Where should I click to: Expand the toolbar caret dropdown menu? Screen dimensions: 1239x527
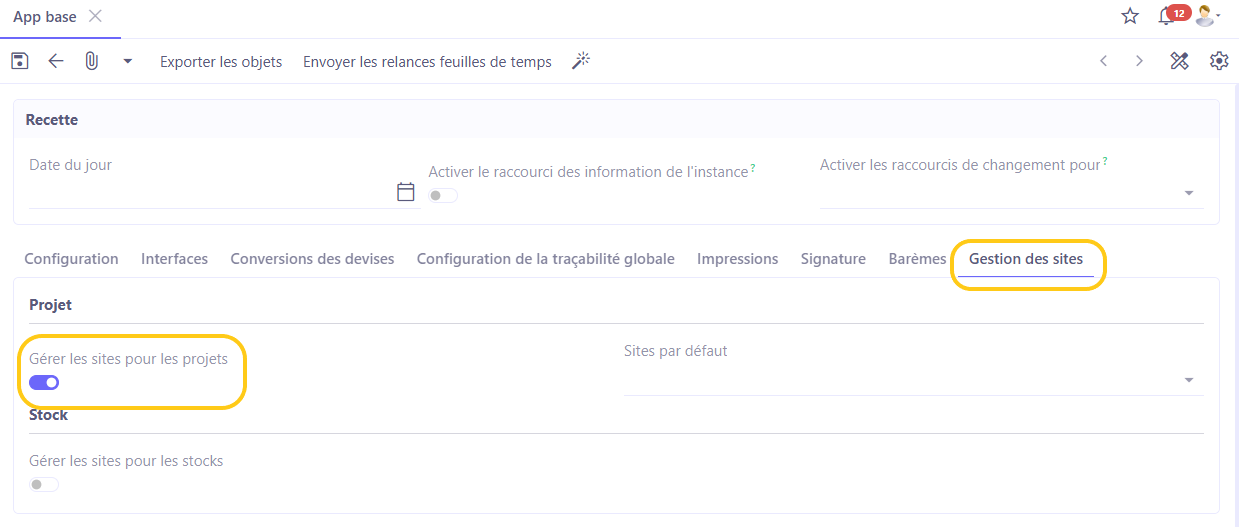click(x=128, y=62)
